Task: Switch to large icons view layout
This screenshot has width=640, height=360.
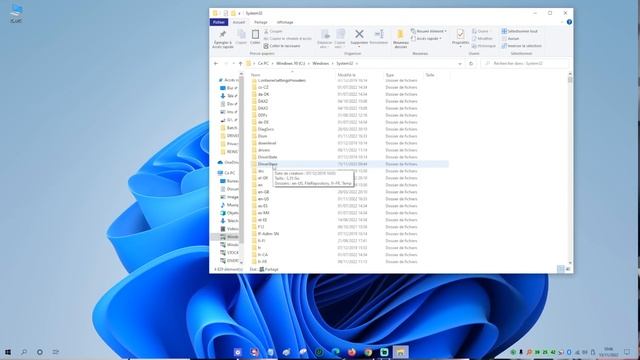Action: point(568,269)
